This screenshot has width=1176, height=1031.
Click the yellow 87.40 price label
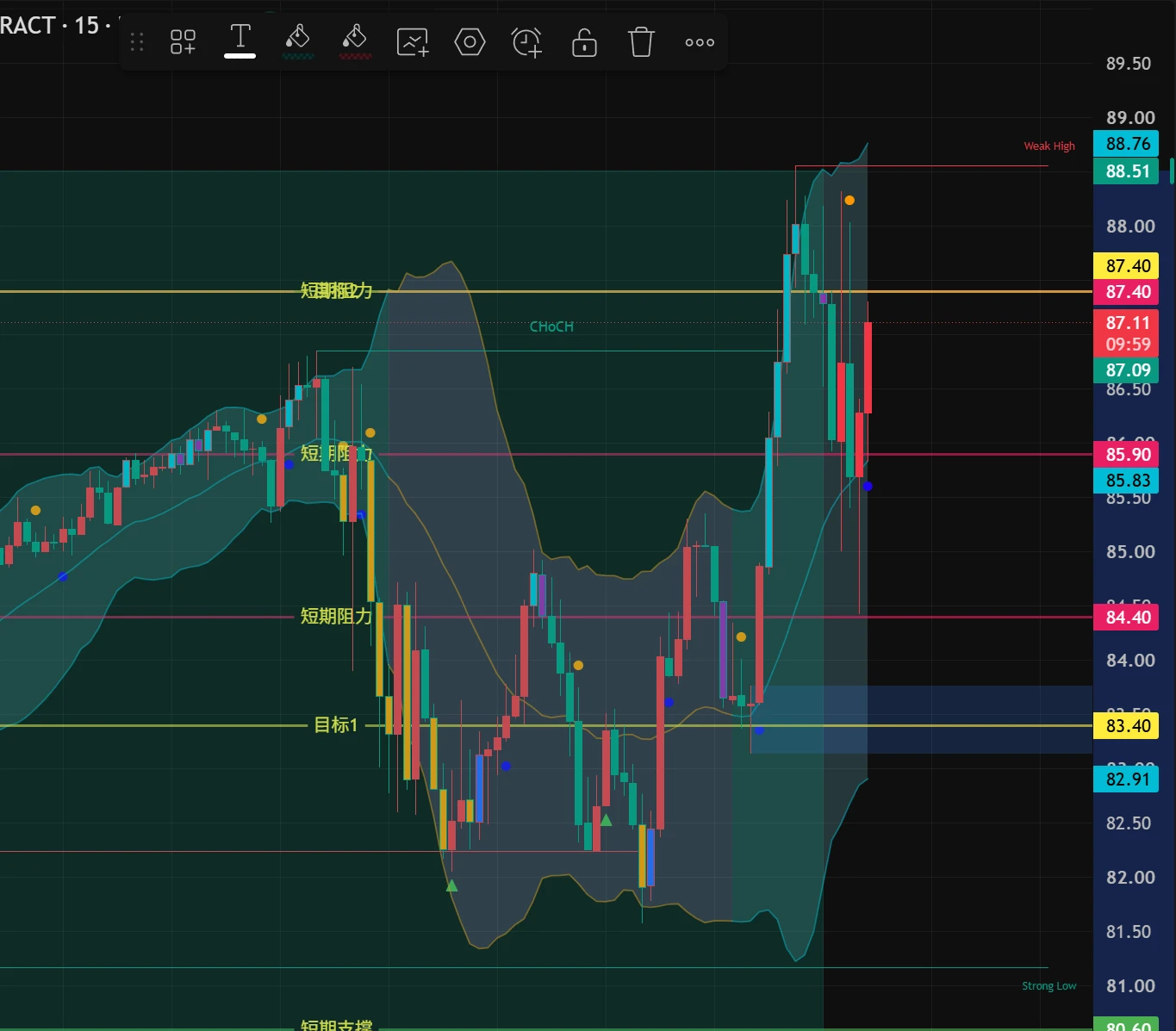point(1128,266)
